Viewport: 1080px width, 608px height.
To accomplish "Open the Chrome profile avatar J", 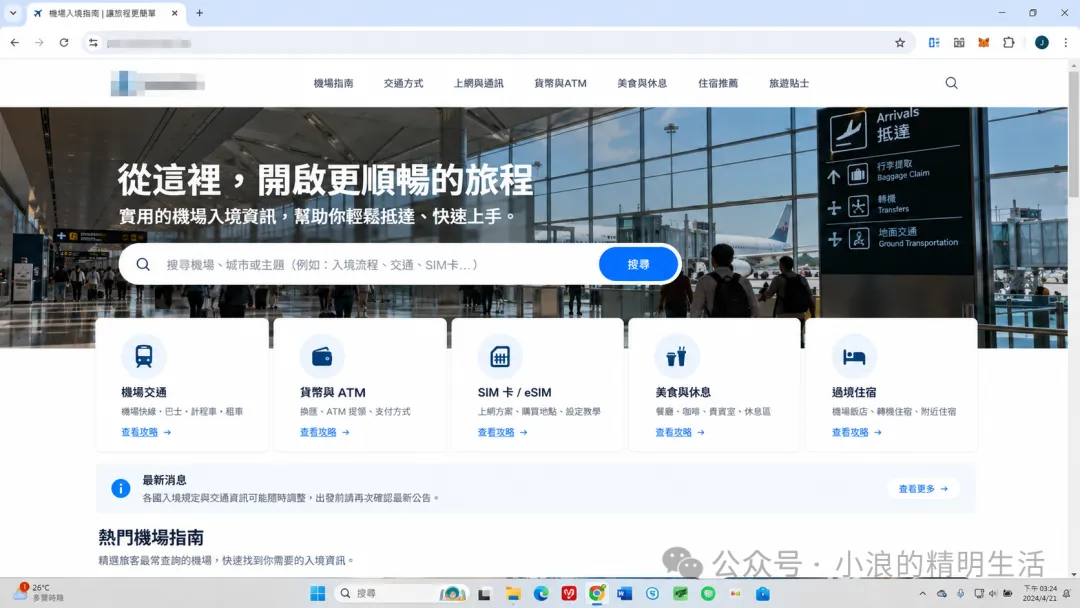I will click(x=1041, y=43).
